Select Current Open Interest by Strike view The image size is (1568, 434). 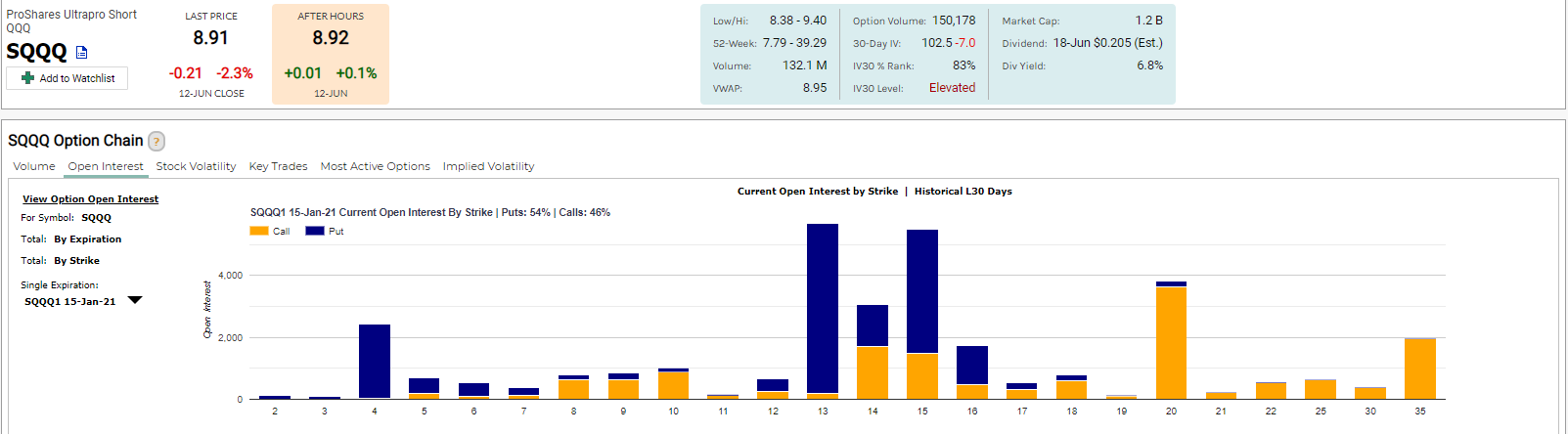tap(817, 192)
